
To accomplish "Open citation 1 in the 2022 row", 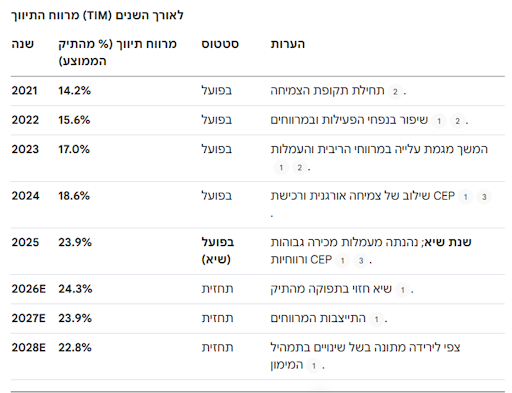I will [x=439, y=121].
